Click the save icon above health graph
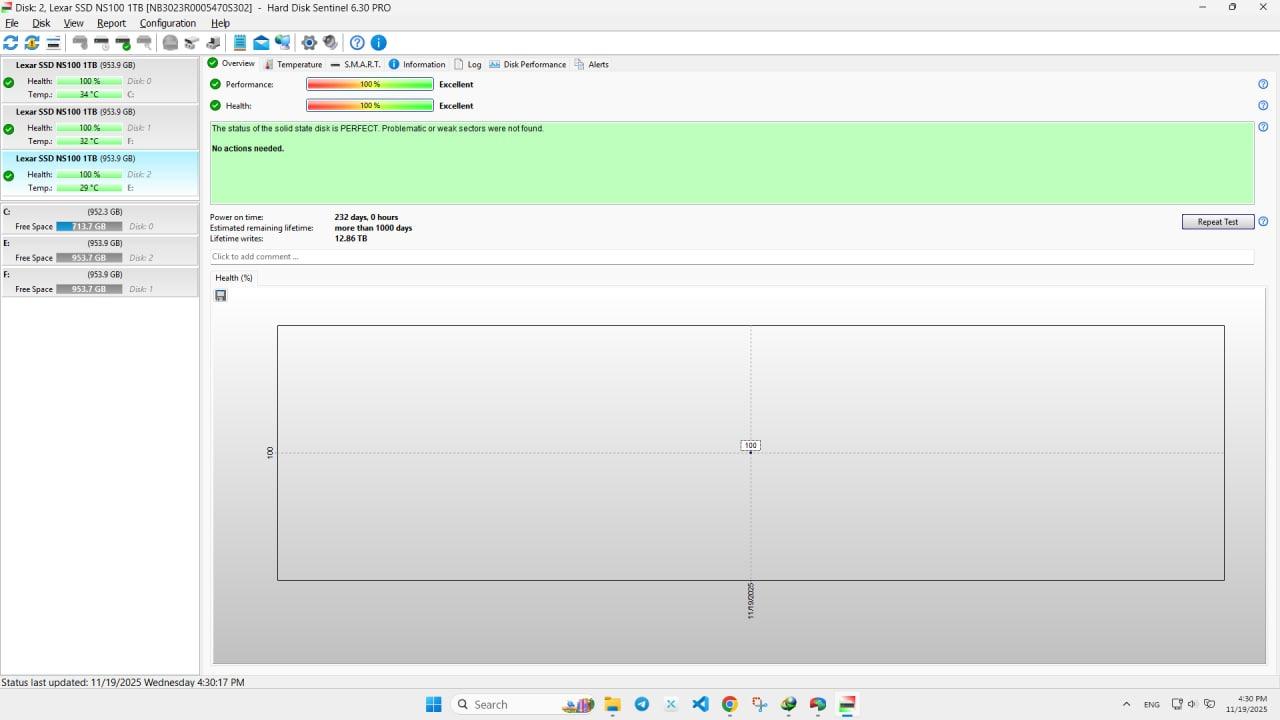1280x720 pixels. [x=221, y=296]
